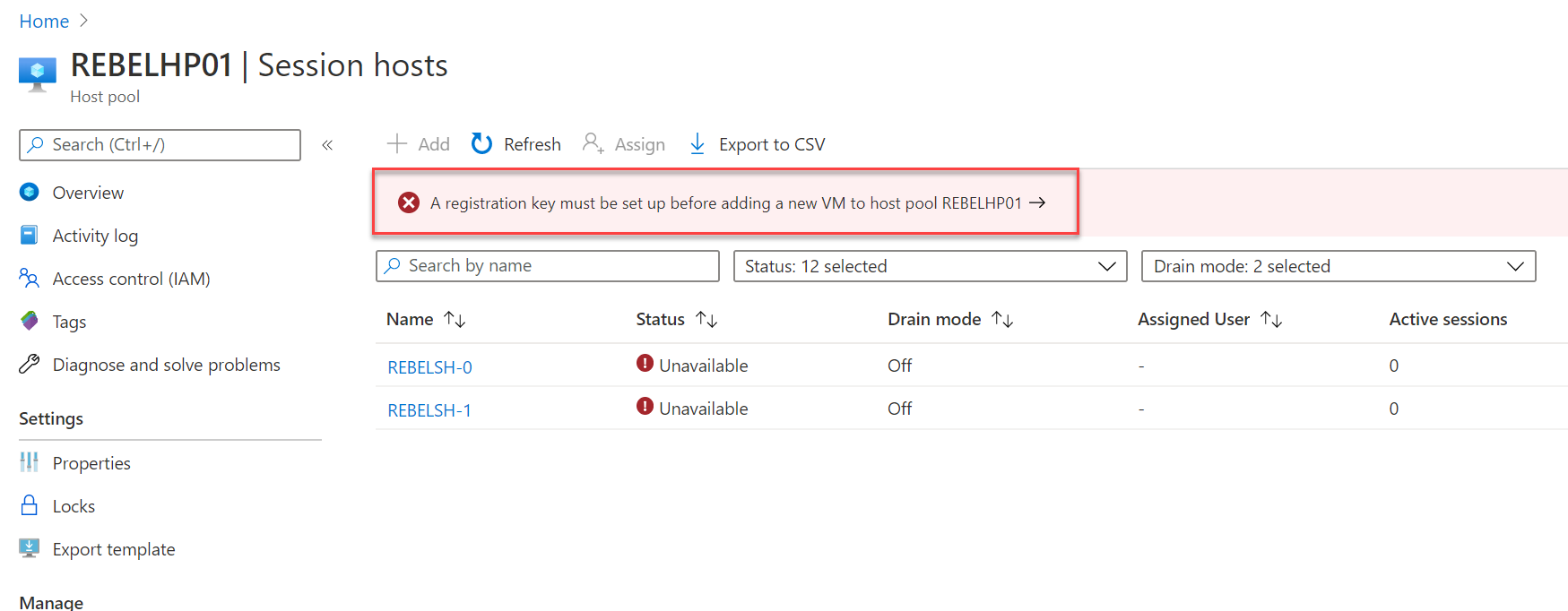This screenshot has width=1568, height=611.
Task: Click the Active sessions column header
Action: pyautogui.click(x=1448, y=319)
